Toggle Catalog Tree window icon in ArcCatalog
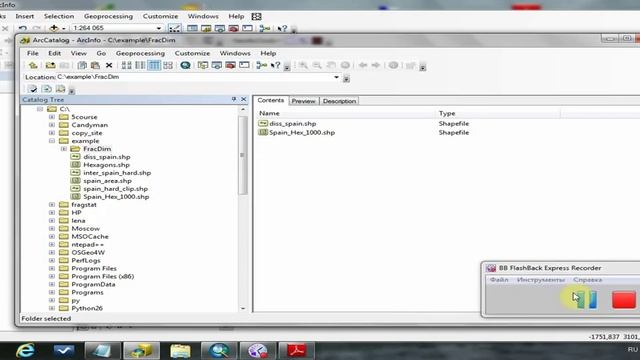This screenshot has width=640, height=360. (203, 65)
